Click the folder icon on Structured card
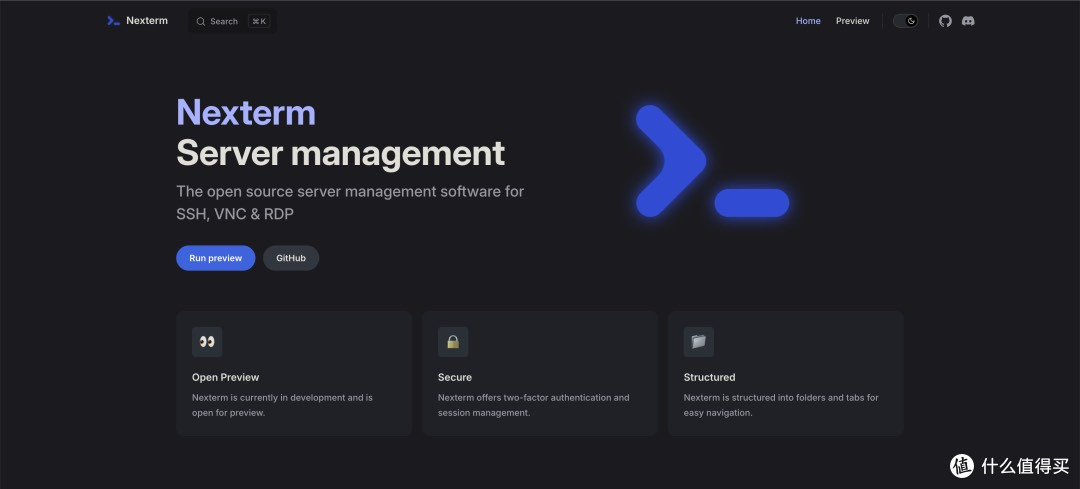Screen dimensions: 1080x489 coord(698,342)
